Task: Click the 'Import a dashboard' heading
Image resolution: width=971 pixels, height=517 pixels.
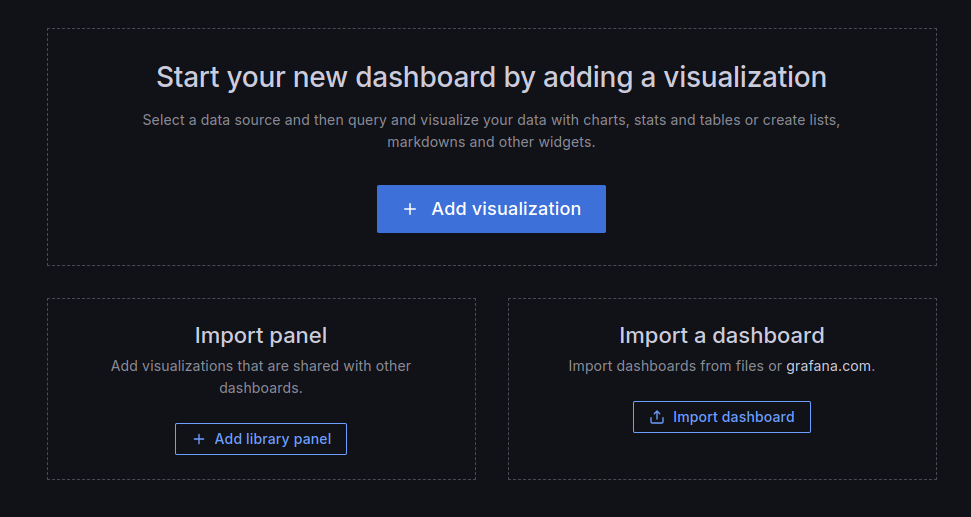Action: tap(721, 335)
